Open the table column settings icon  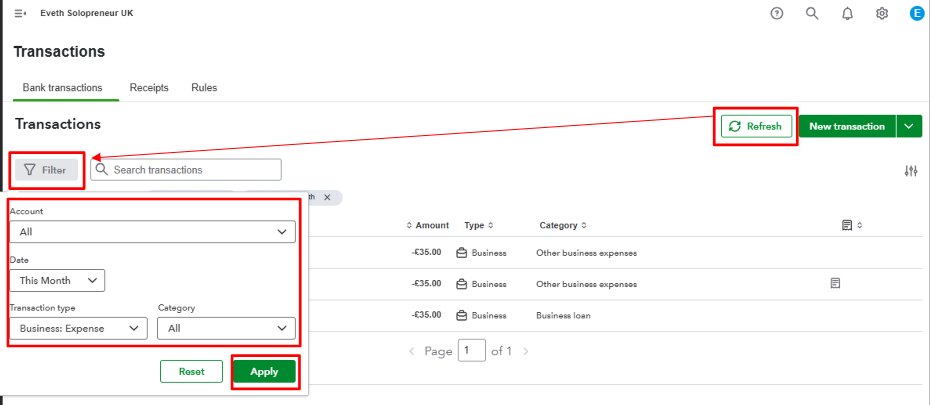pyautogui.click(x=910, y=171)
